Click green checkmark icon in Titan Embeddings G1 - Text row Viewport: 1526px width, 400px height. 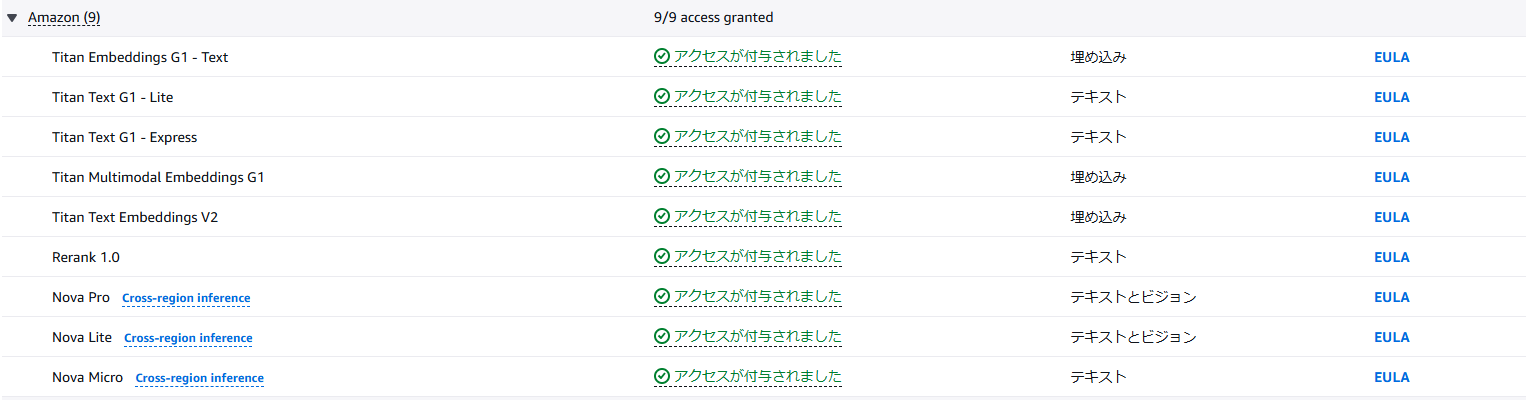coord(661,57)
